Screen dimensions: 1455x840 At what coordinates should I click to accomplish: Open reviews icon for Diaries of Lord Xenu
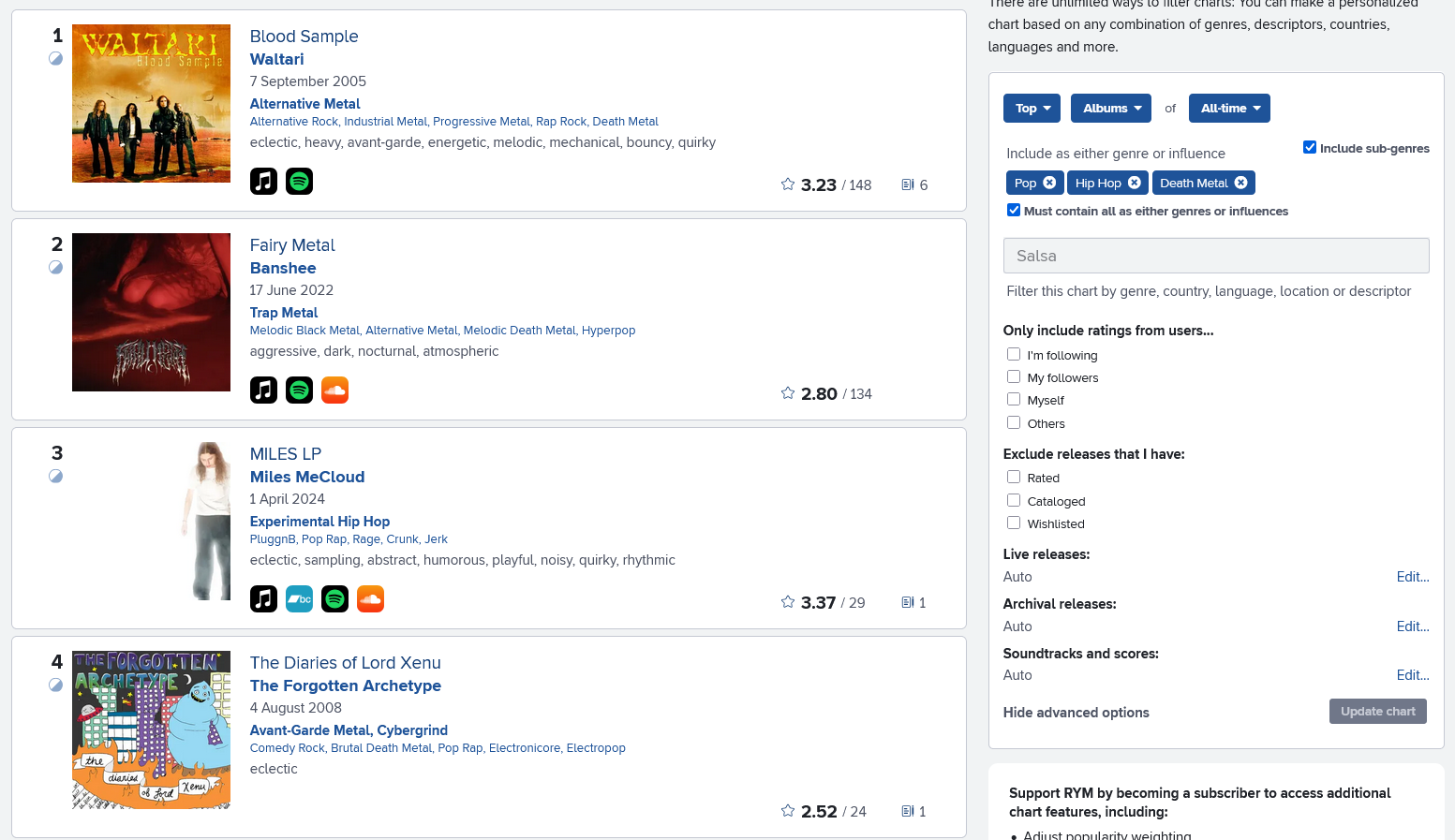[x=908, y=811]
